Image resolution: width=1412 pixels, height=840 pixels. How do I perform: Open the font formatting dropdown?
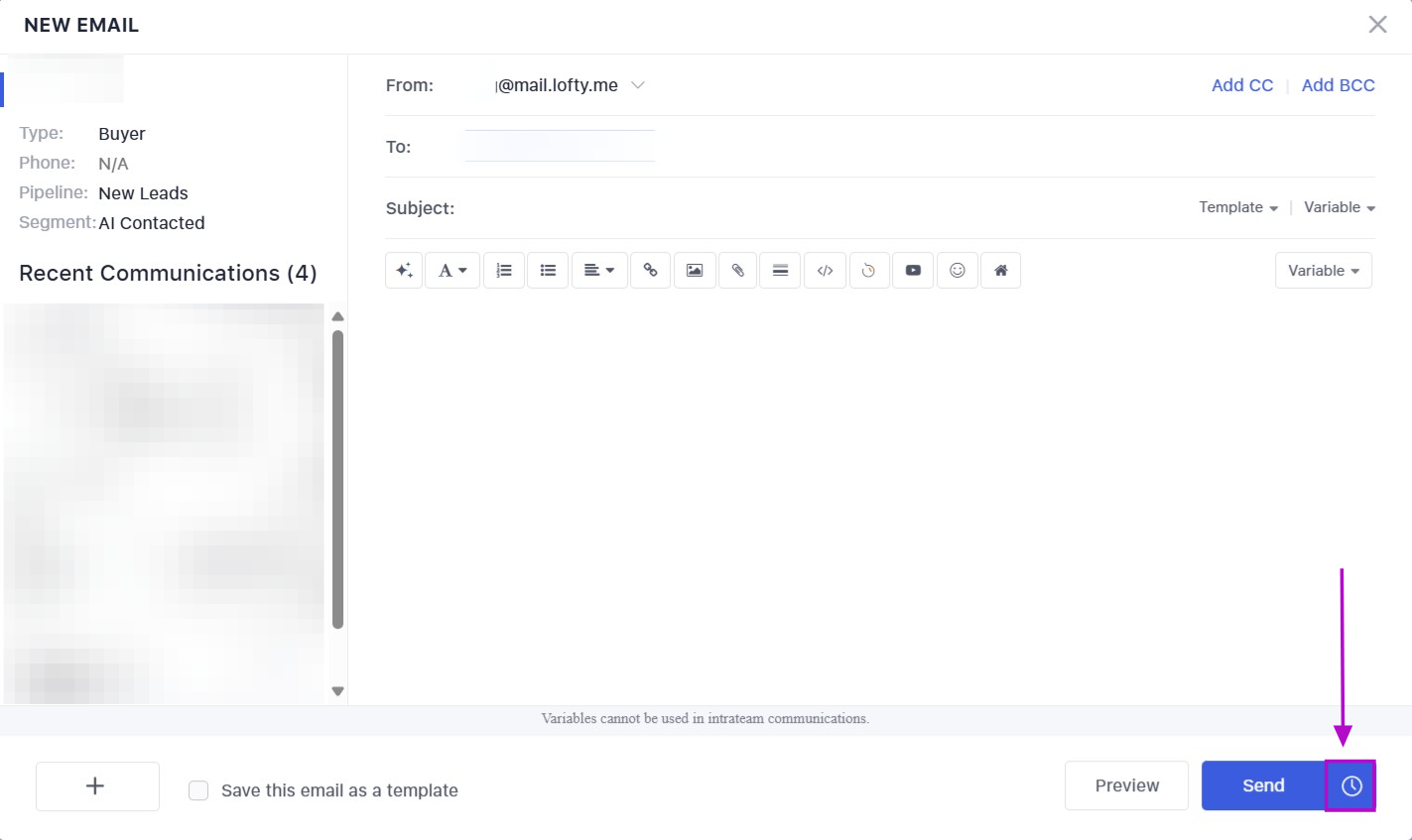(x=452, y=271)
